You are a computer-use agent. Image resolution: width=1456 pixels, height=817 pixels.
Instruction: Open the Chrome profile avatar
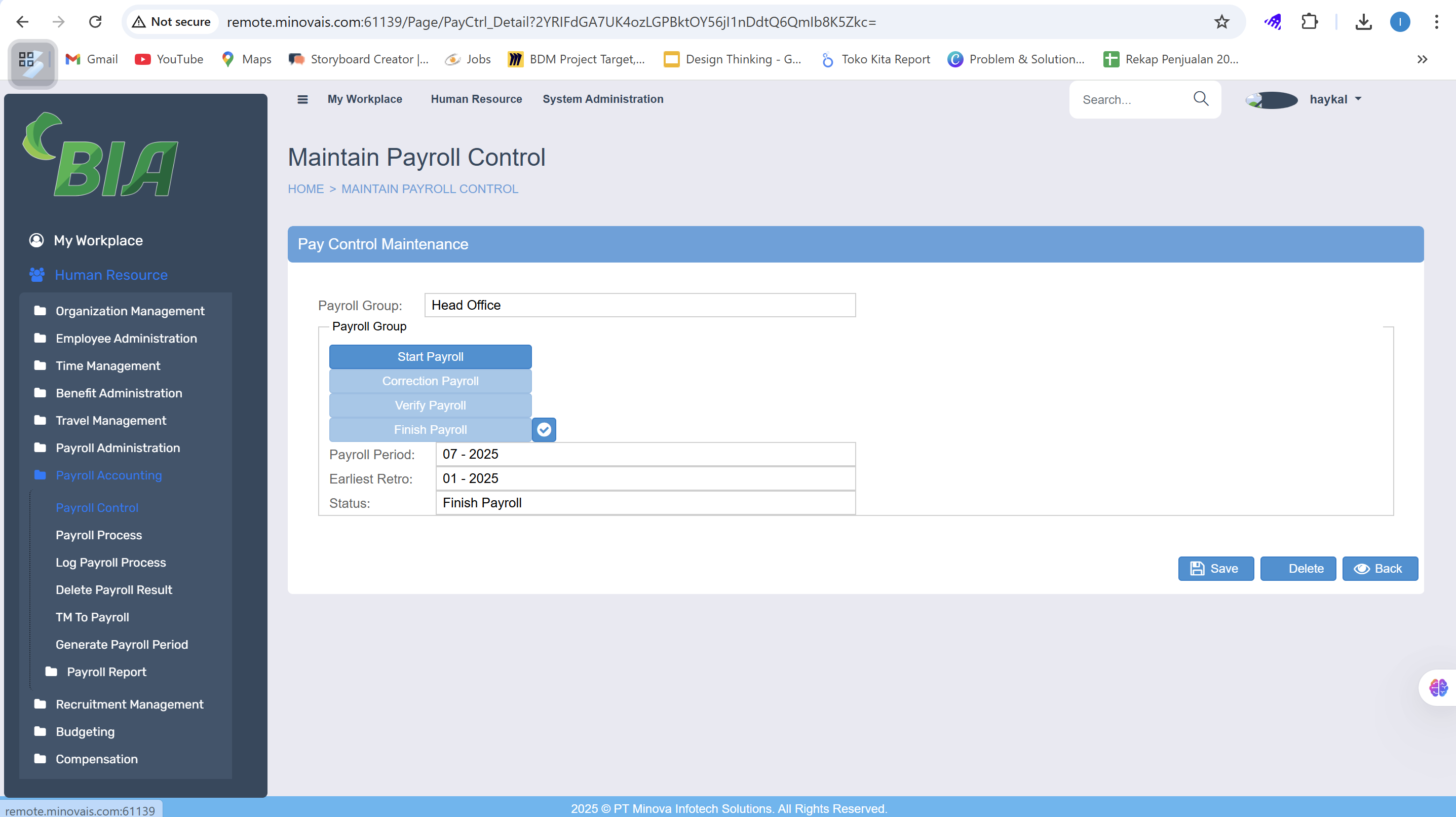click(x=1400, y=21)
